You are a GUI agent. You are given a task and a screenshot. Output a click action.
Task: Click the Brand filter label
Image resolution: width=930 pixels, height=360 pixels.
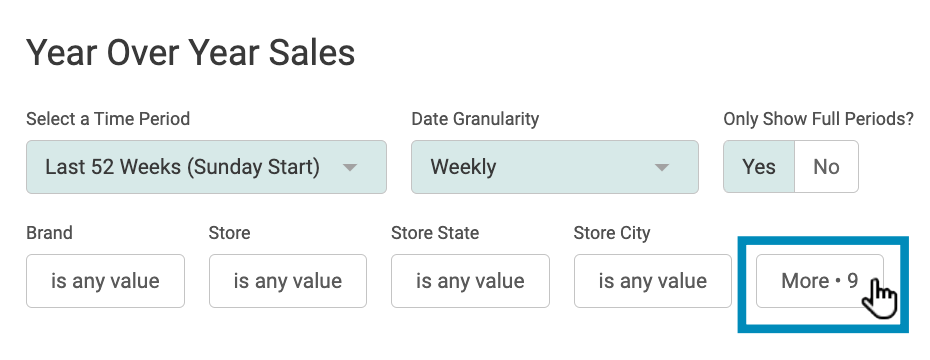click(49, 232)
